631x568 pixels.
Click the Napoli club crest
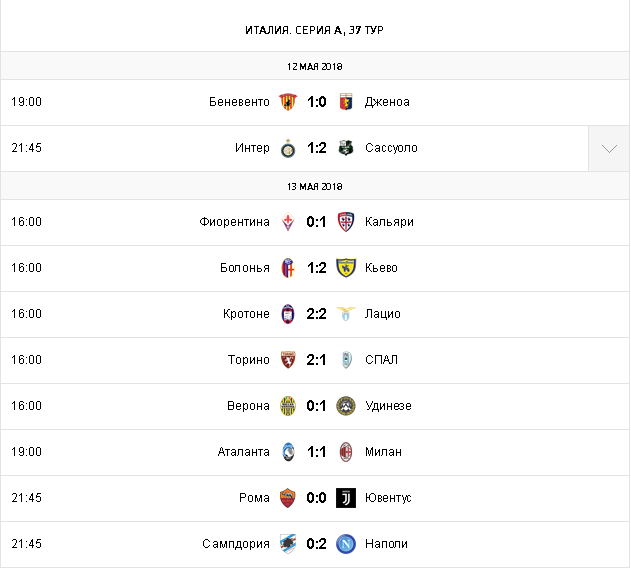click(x=346, y=544)
